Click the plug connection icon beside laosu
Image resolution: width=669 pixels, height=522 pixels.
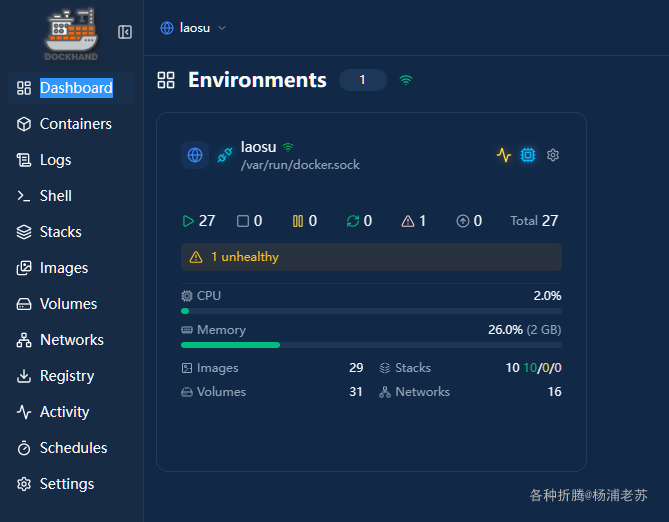pyautogui.click(x=224, y=156)
